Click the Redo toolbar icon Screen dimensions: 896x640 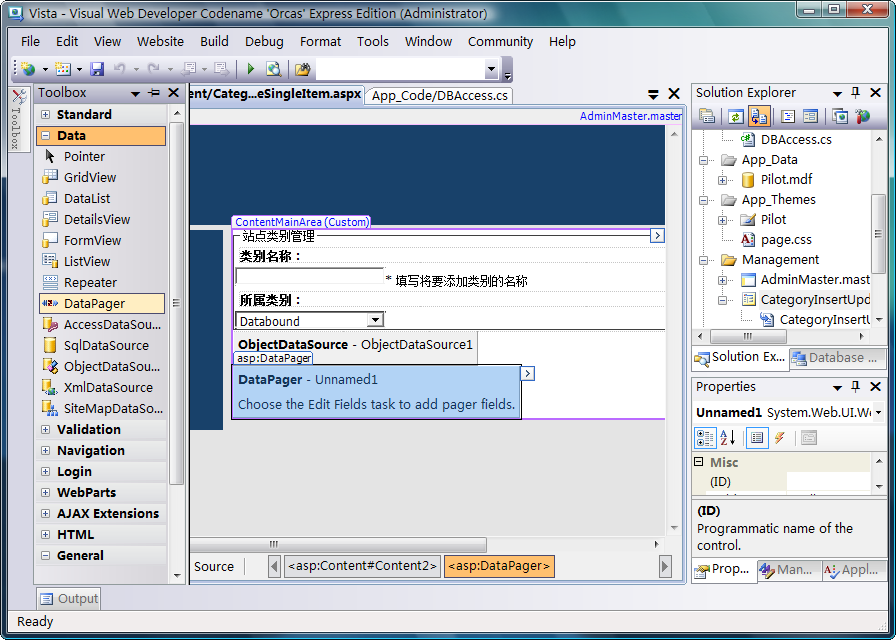(154, 70)
